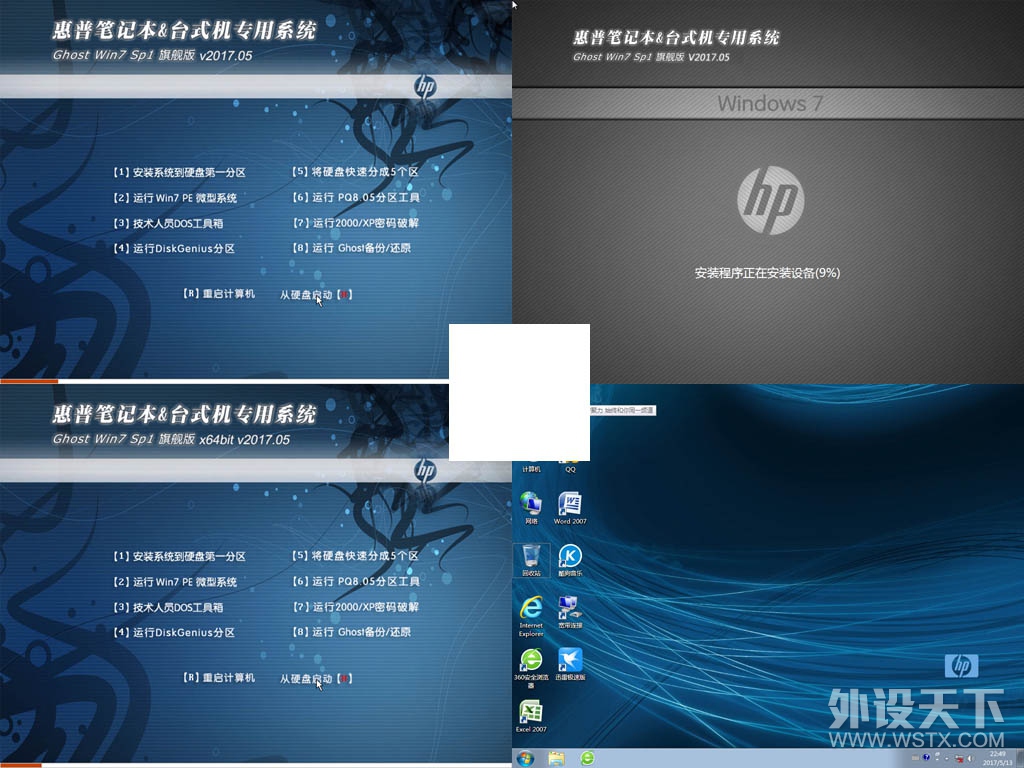Launch the Excel 2007 desktop shortcut
Image resolution: width=1024 pixels, height=768 pixels.
531,716
